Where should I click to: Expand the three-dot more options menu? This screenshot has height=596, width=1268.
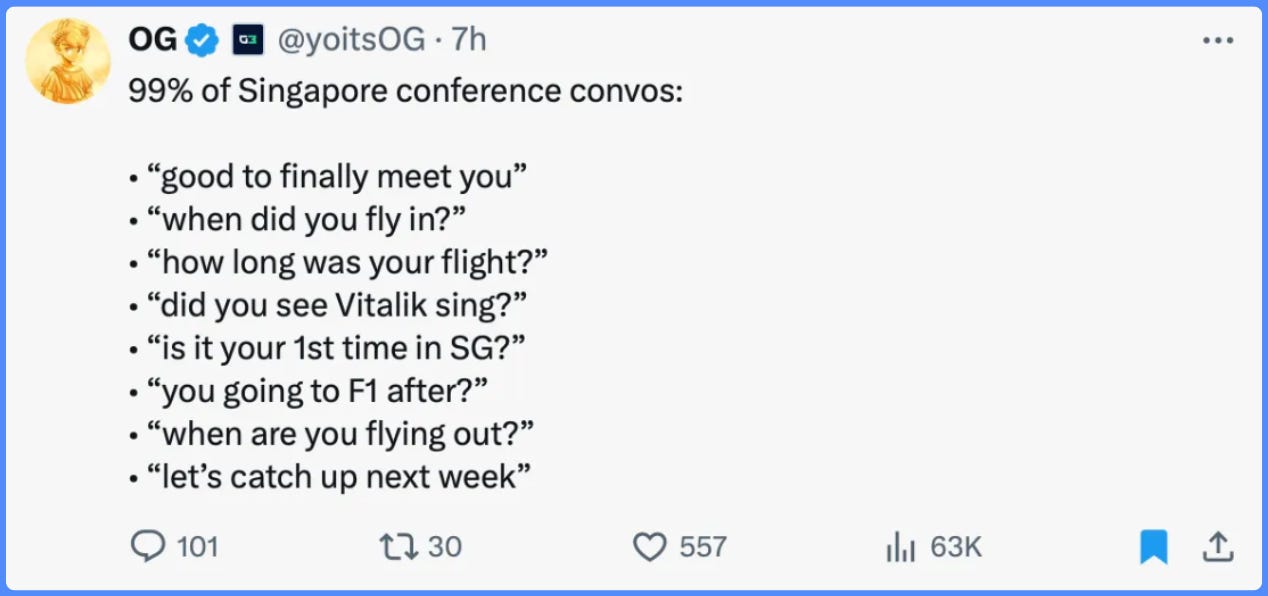click(1218, 41)
